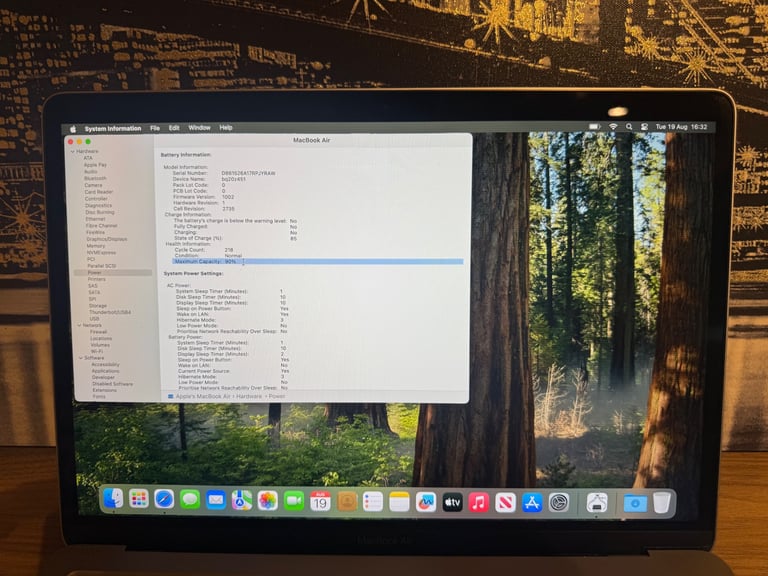Viewport: 768px width, 576px height.
Task: Open the Messages app in Dock
Action: pos(190,500)
